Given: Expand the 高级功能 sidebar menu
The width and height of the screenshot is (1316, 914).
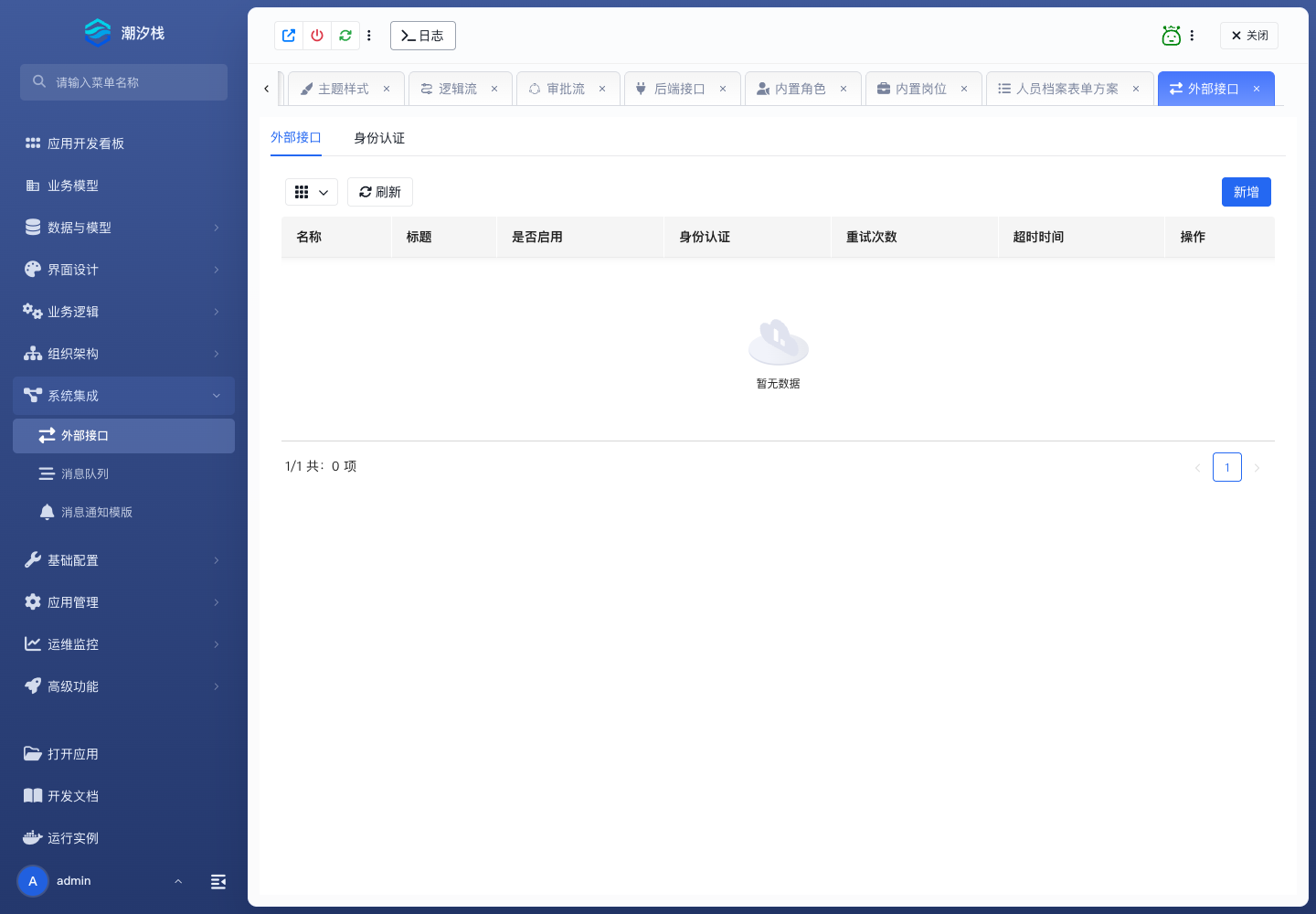Looking at the screenshot, I should pyautogui.click(x=123, y=686).
